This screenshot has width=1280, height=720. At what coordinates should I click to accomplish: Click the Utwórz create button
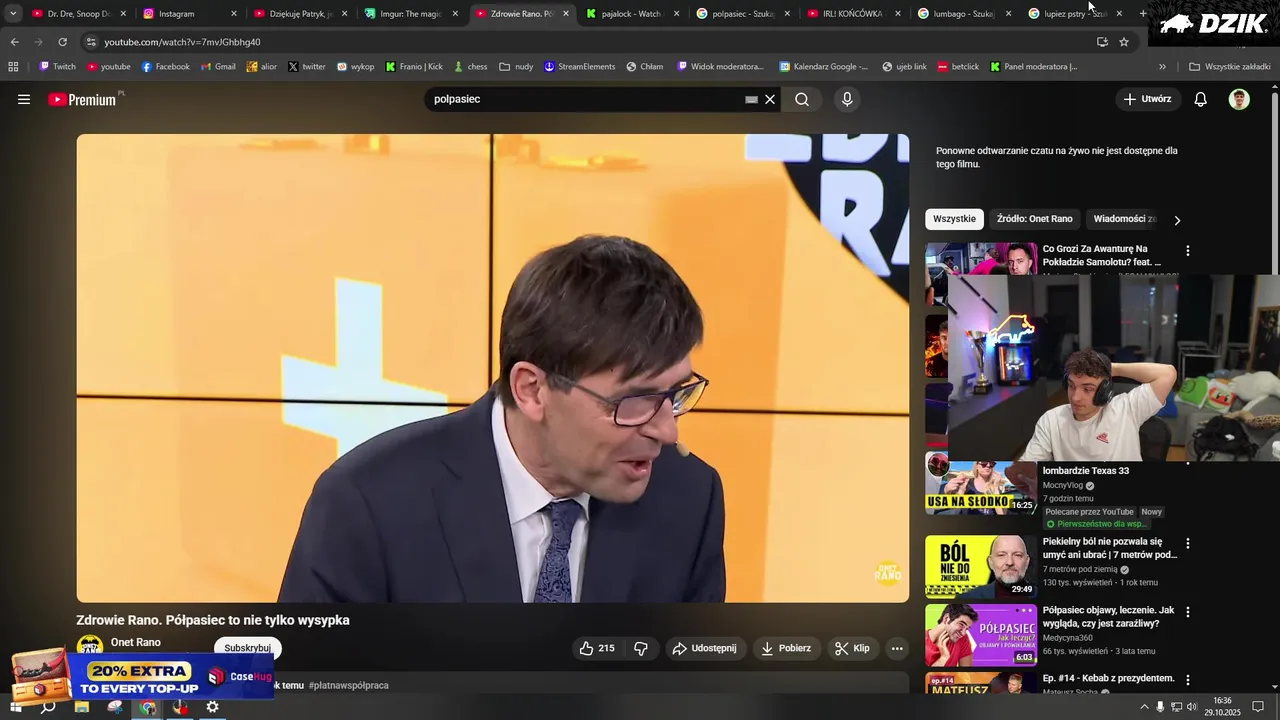pos(1147,99)
